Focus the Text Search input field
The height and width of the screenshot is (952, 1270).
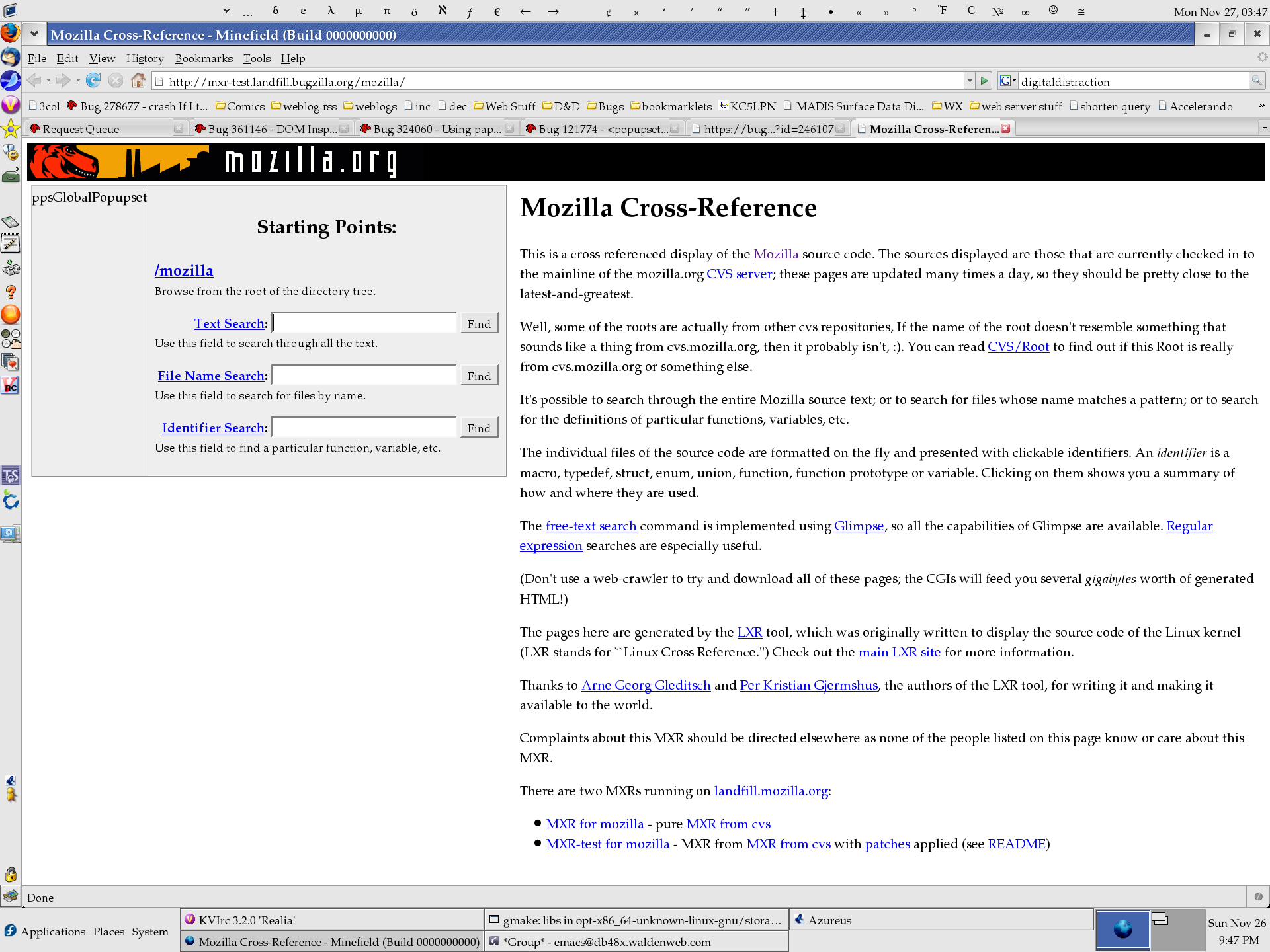(364, 323)
